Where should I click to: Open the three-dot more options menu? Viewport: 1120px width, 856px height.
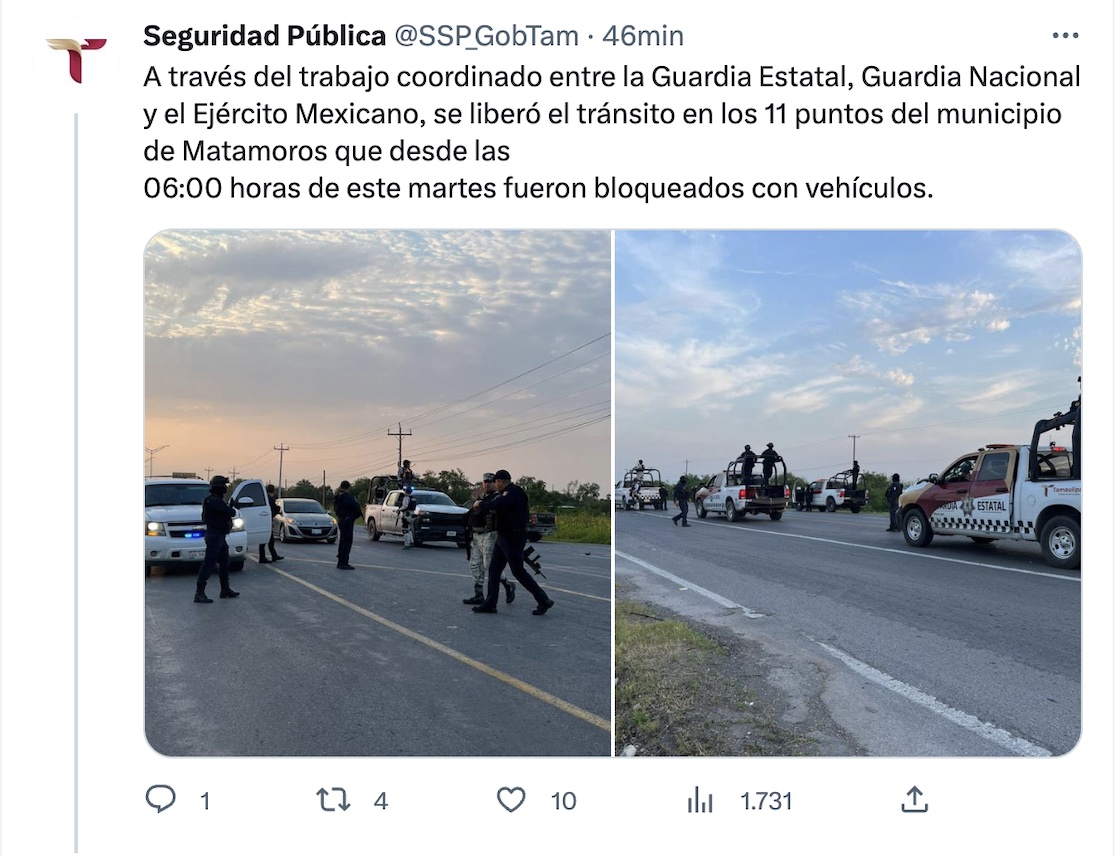[1065, 35]
